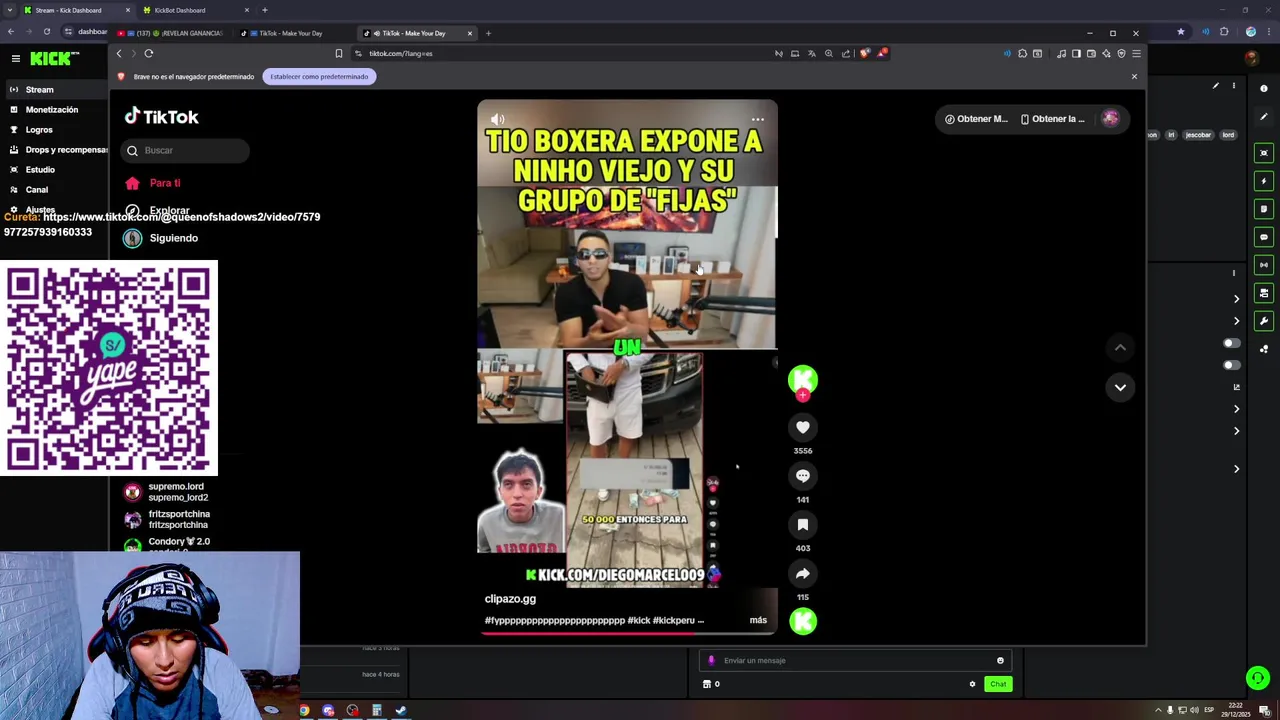
Task: Dismiss the default browser infobar
Action: 1134,76
